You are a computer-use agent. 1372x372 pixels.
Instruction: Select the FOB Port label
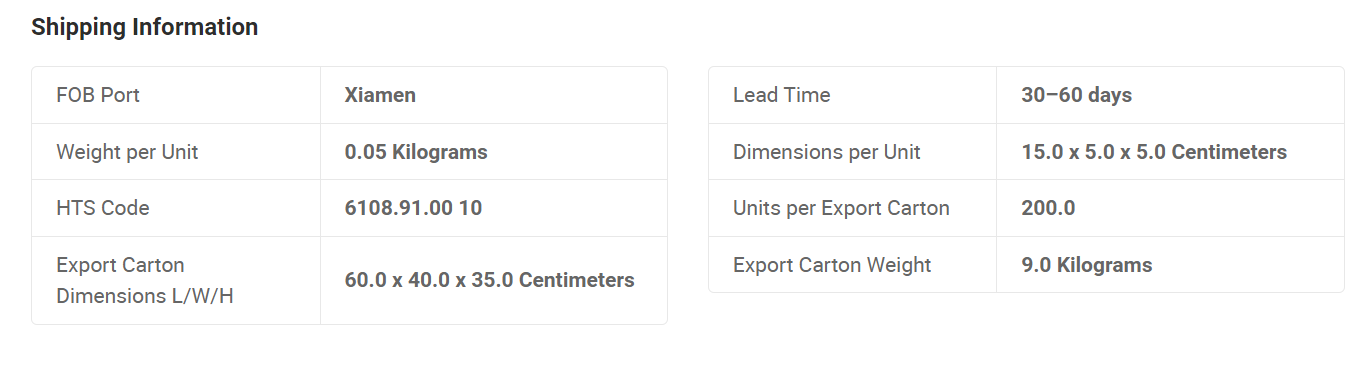click(98, 95)
